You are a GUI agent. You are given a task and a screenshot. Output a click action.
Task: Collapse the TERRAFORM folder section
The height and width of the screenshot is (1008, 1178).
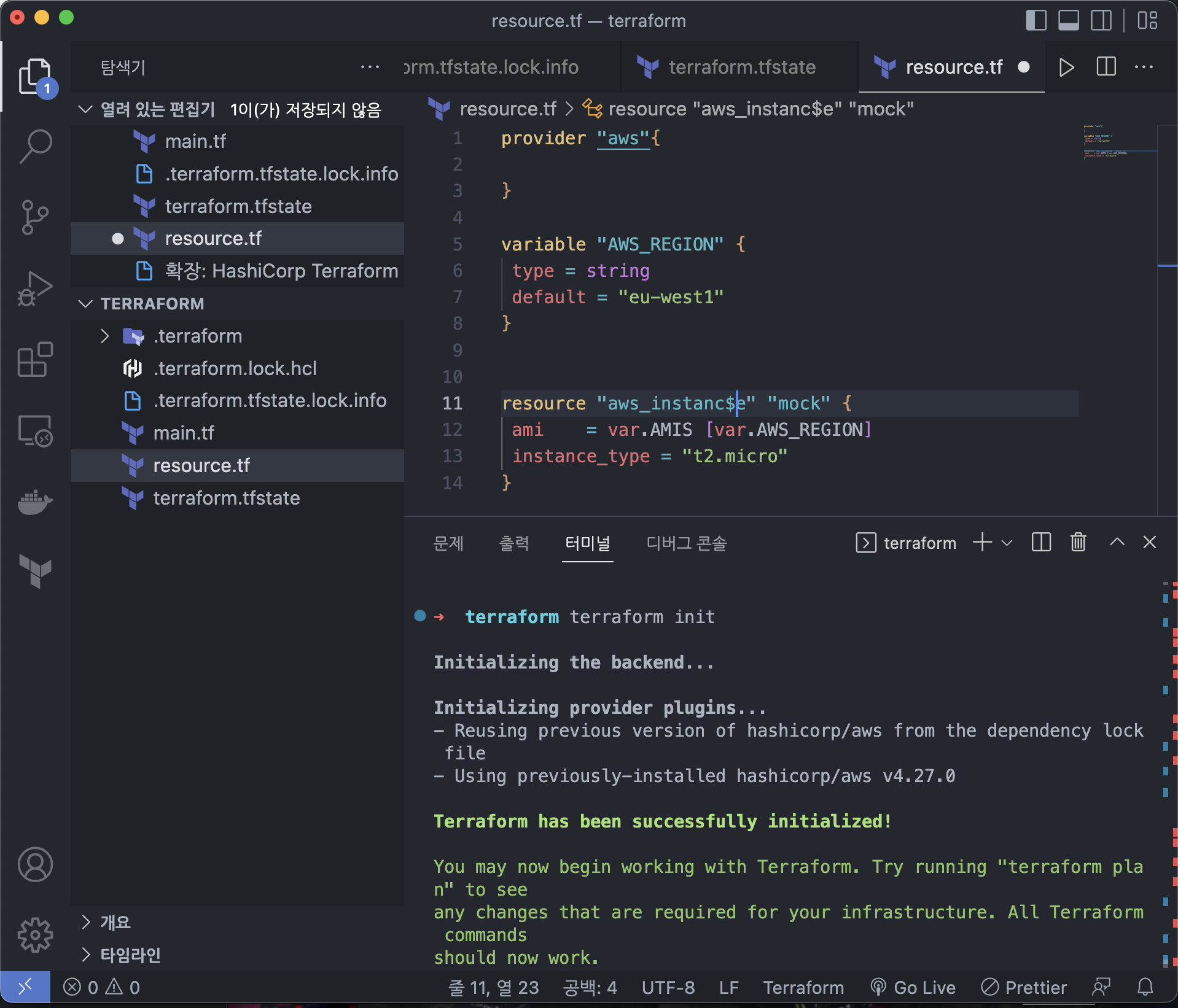[x=85, y=303]
